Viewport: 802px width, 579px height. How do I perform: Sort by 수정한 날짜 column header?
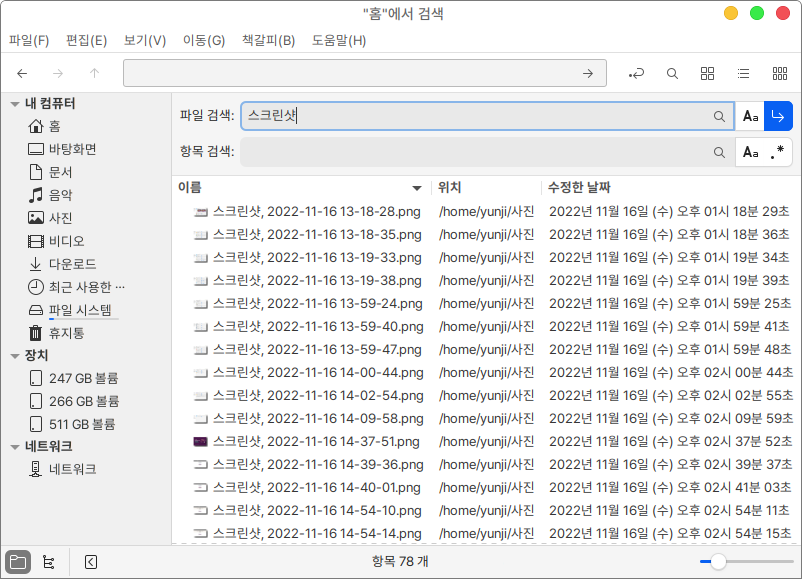(x=578, y=188)
